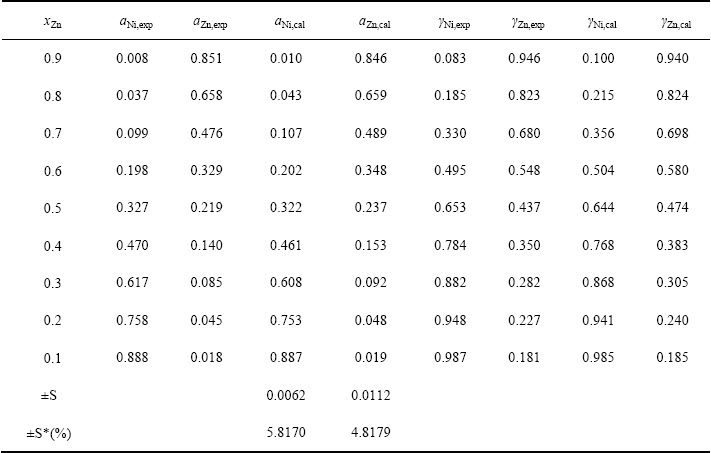The height and width of the screenshot is (453, 711).
Task: Select cell value 0.987
Action: 446,358
